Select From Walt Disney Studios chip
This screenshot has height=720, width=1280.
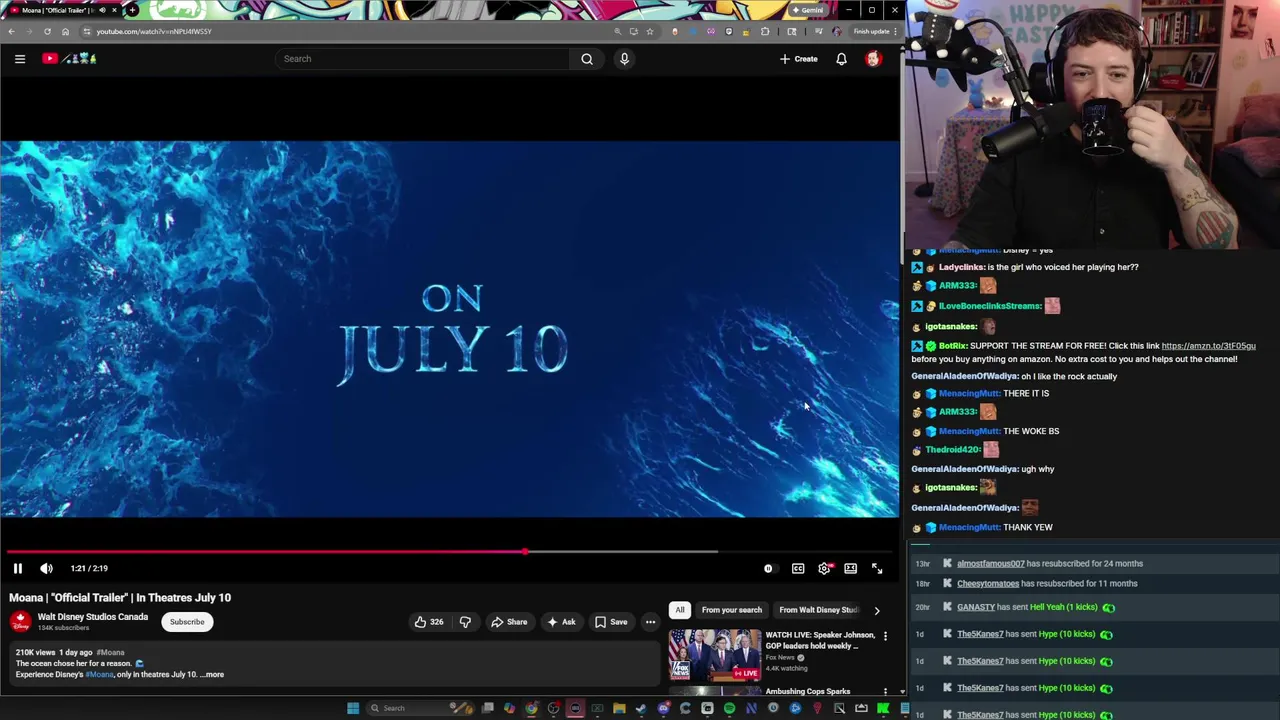(x=818, y=610)
